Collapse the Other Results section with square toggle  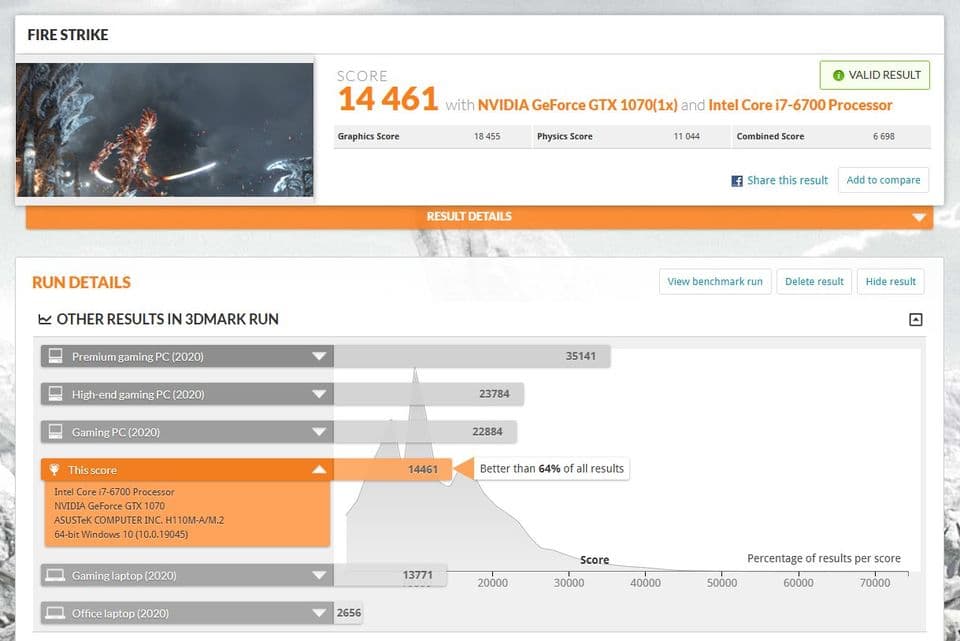pos(915,320)
